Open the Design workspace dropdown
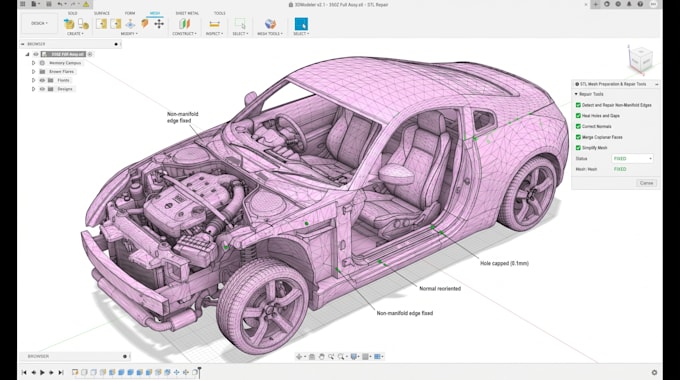This screenshot has height=380, width=680. click(x=39, y=23)
